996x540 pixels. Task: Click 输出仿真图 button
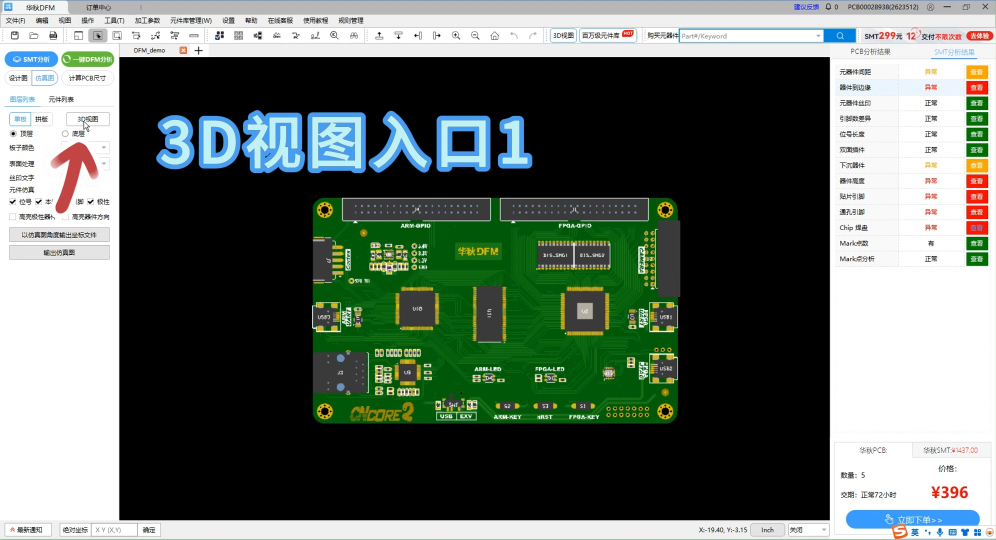point(59,252)
